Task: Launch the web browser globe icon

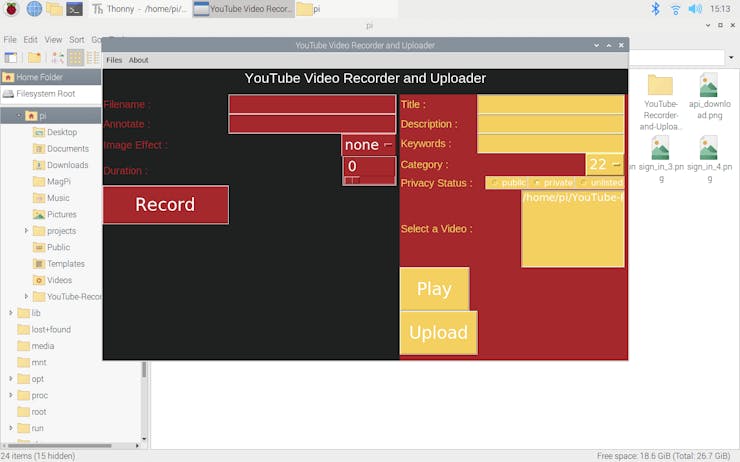Action: point(34,8)
